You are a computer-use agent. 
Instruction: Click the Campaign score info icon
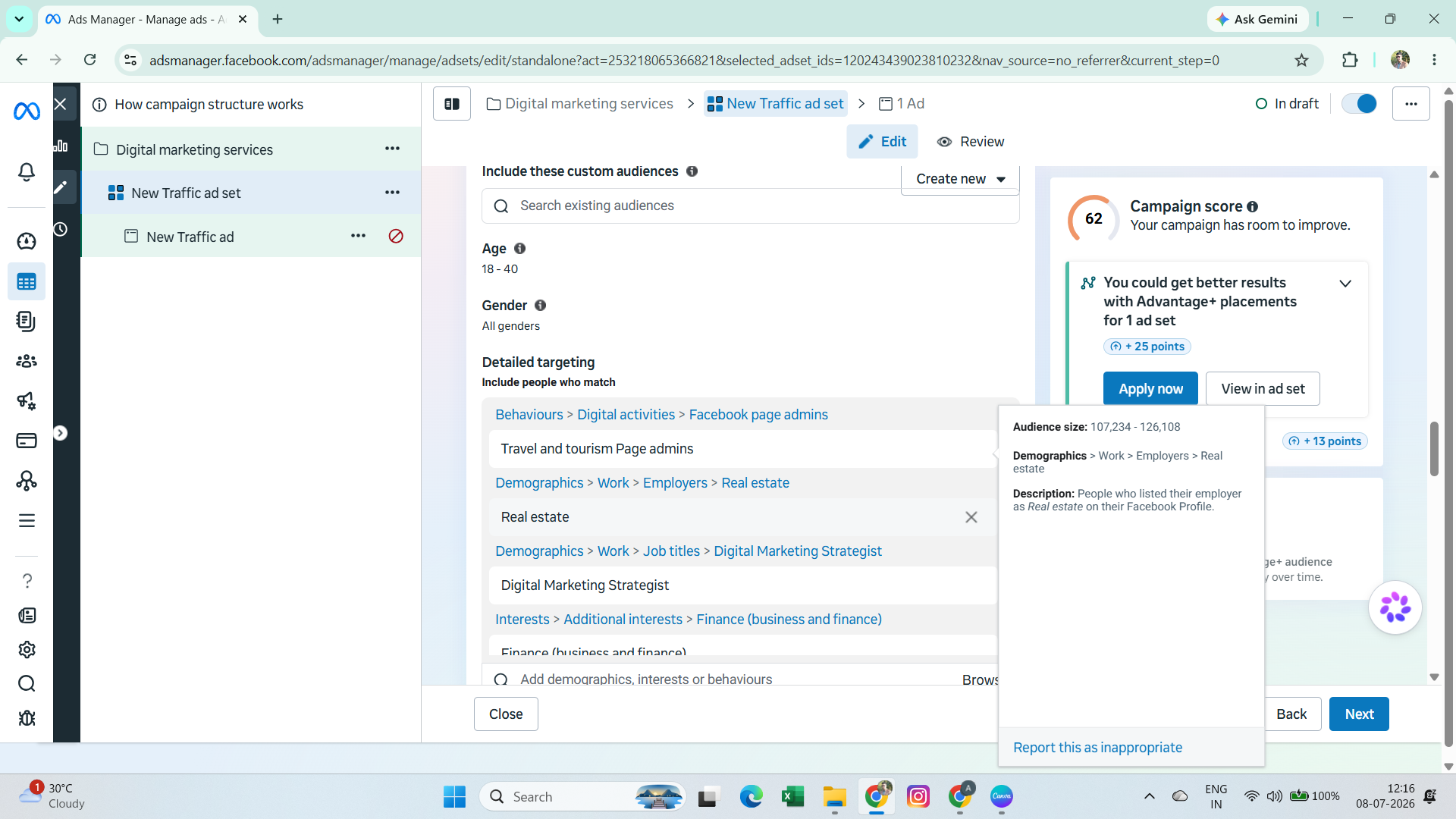pyautogui.click(x=1252, y=206)
